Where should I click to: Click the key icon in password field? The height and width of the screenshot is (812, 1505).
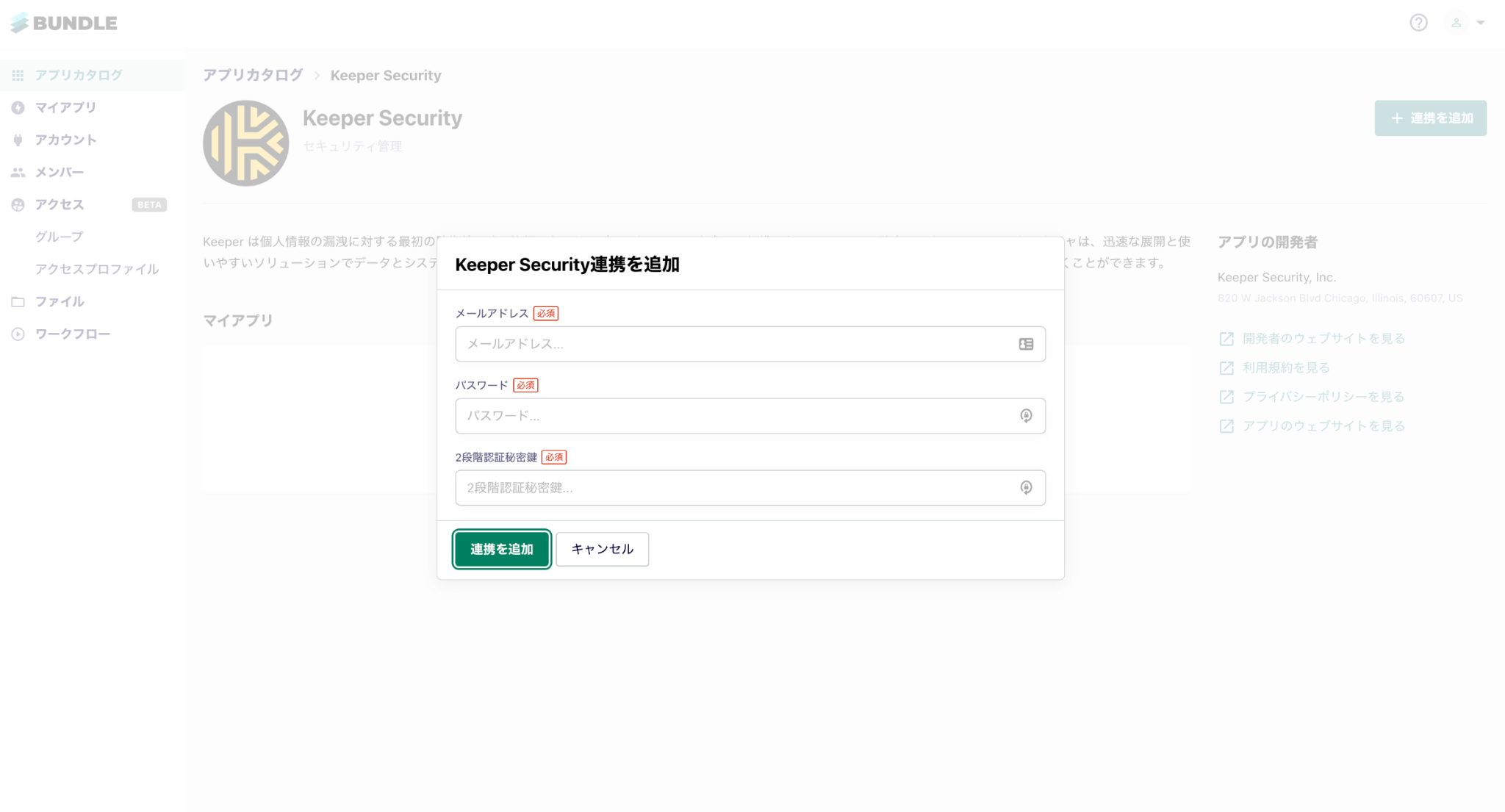(x=1026, y=416)
